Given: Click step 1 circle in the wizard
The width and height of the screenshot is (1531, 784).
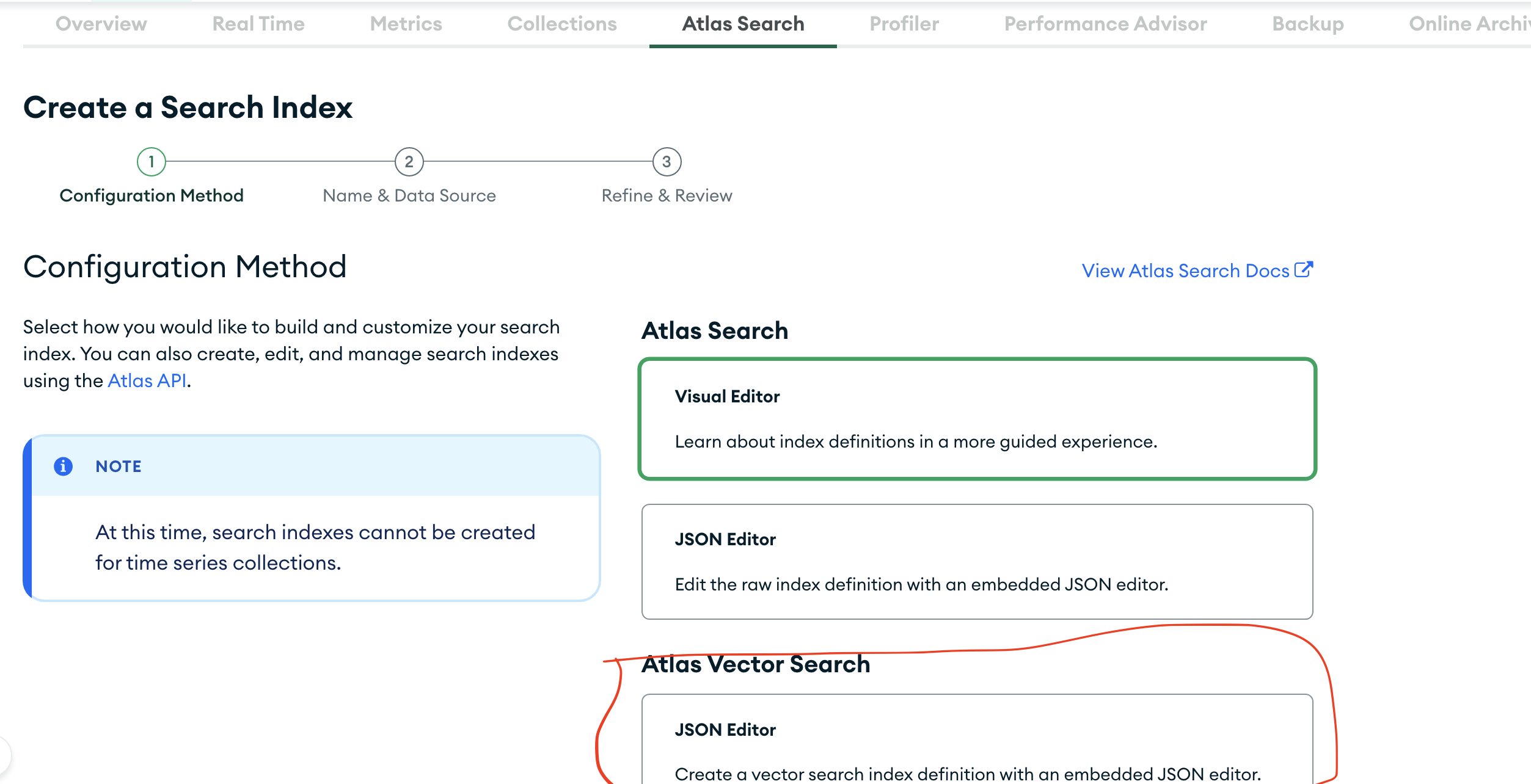Looking at the screenshot, I should pyautogui.click(x=152, y=162).
